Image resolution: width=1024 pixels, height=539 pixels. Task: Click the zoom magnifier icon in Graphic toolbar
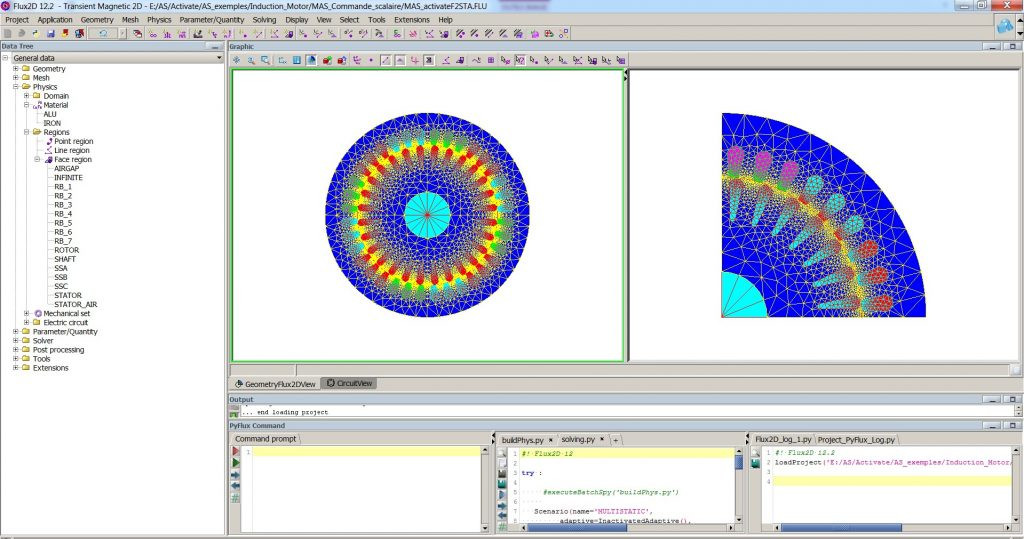pyautogui.click(x=251, y=60)
